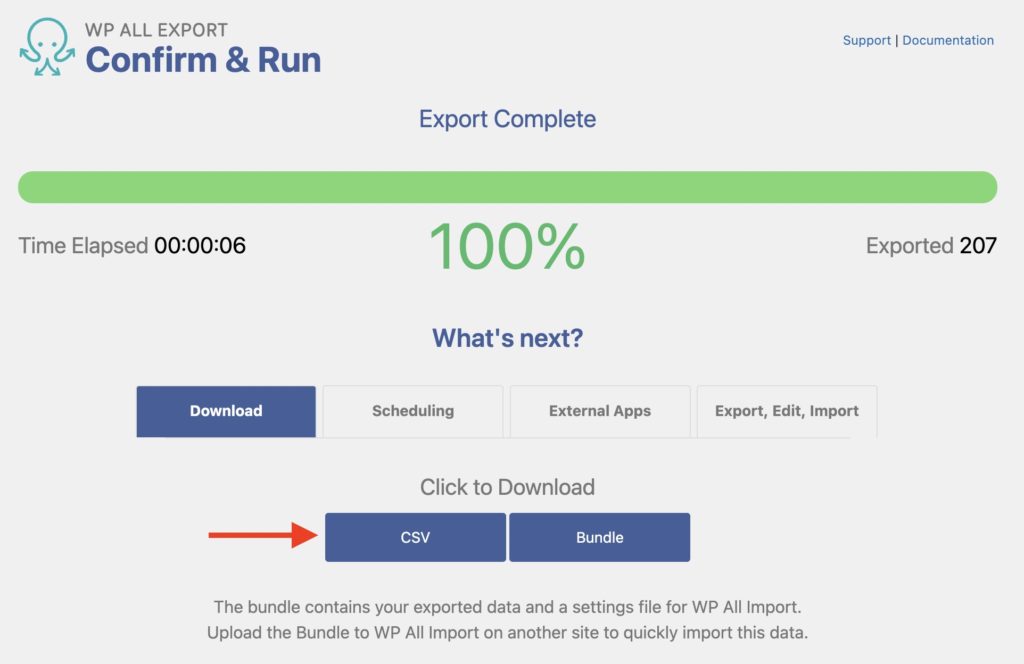
Task: Download the Bundle for WP All Import
Action: [x=600, y=536]
